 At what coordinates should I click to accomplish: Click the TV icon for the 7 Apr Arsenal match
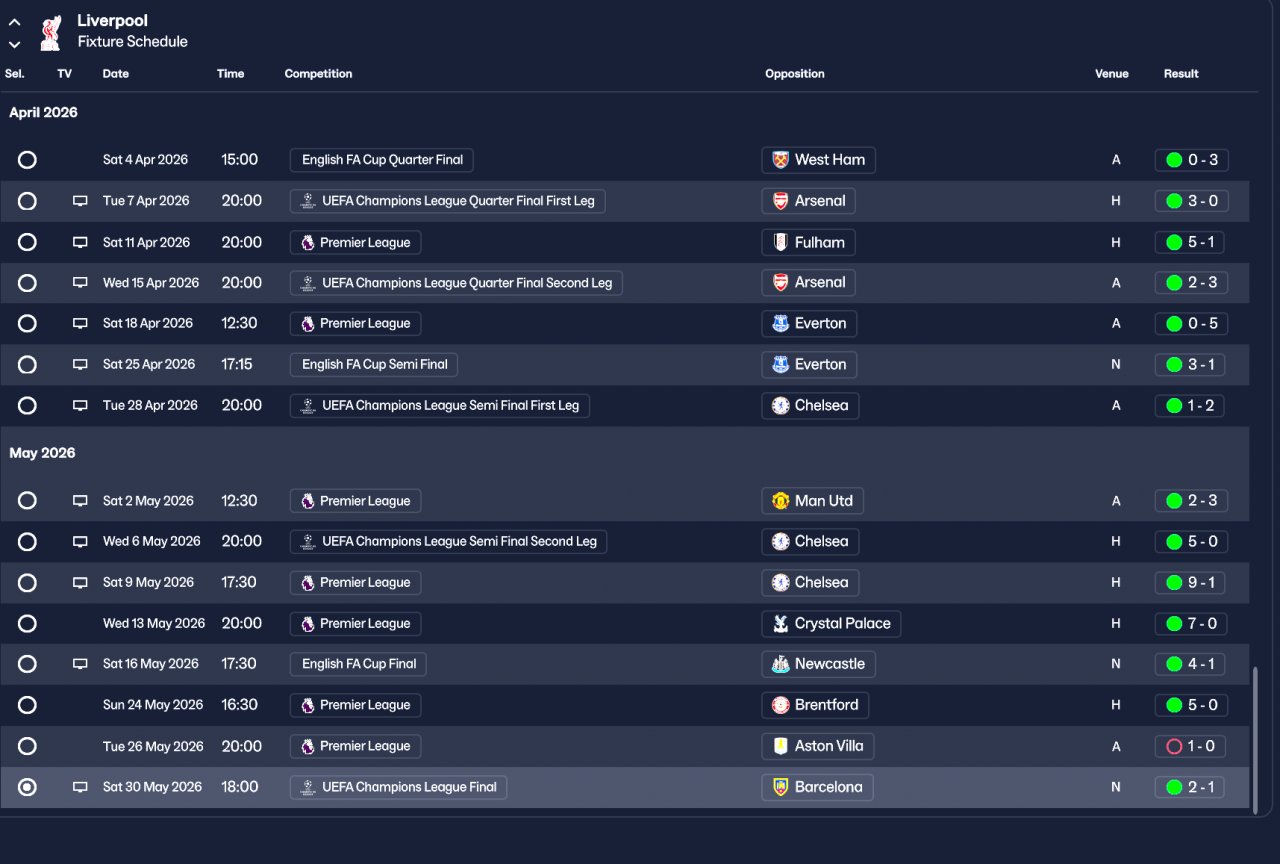click(x=80, y=201)
